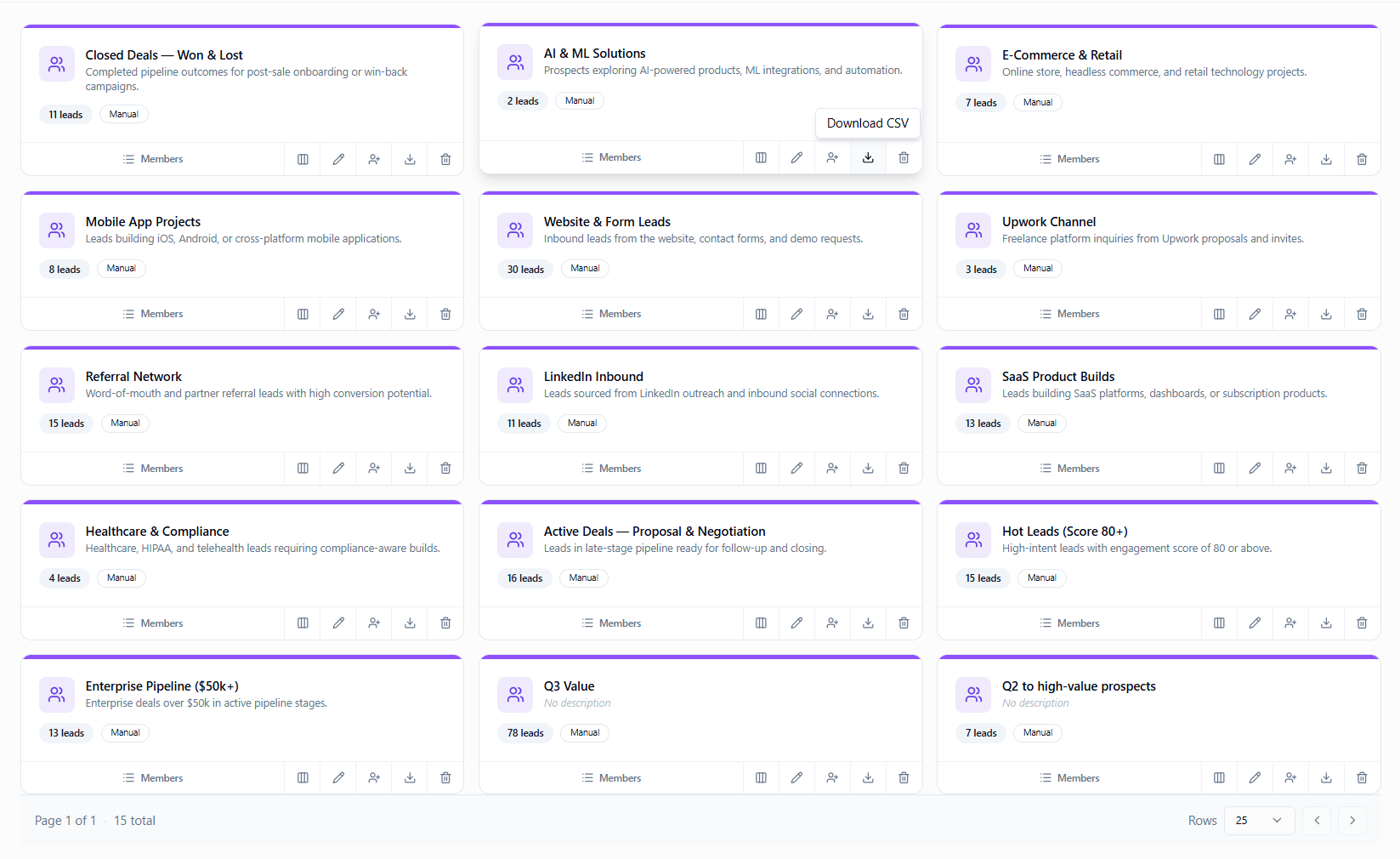Add member to E-Commerce & Retail list
Viewport: 1400px width, 859px height.
pyautogui.click(x=1290, y=159)
